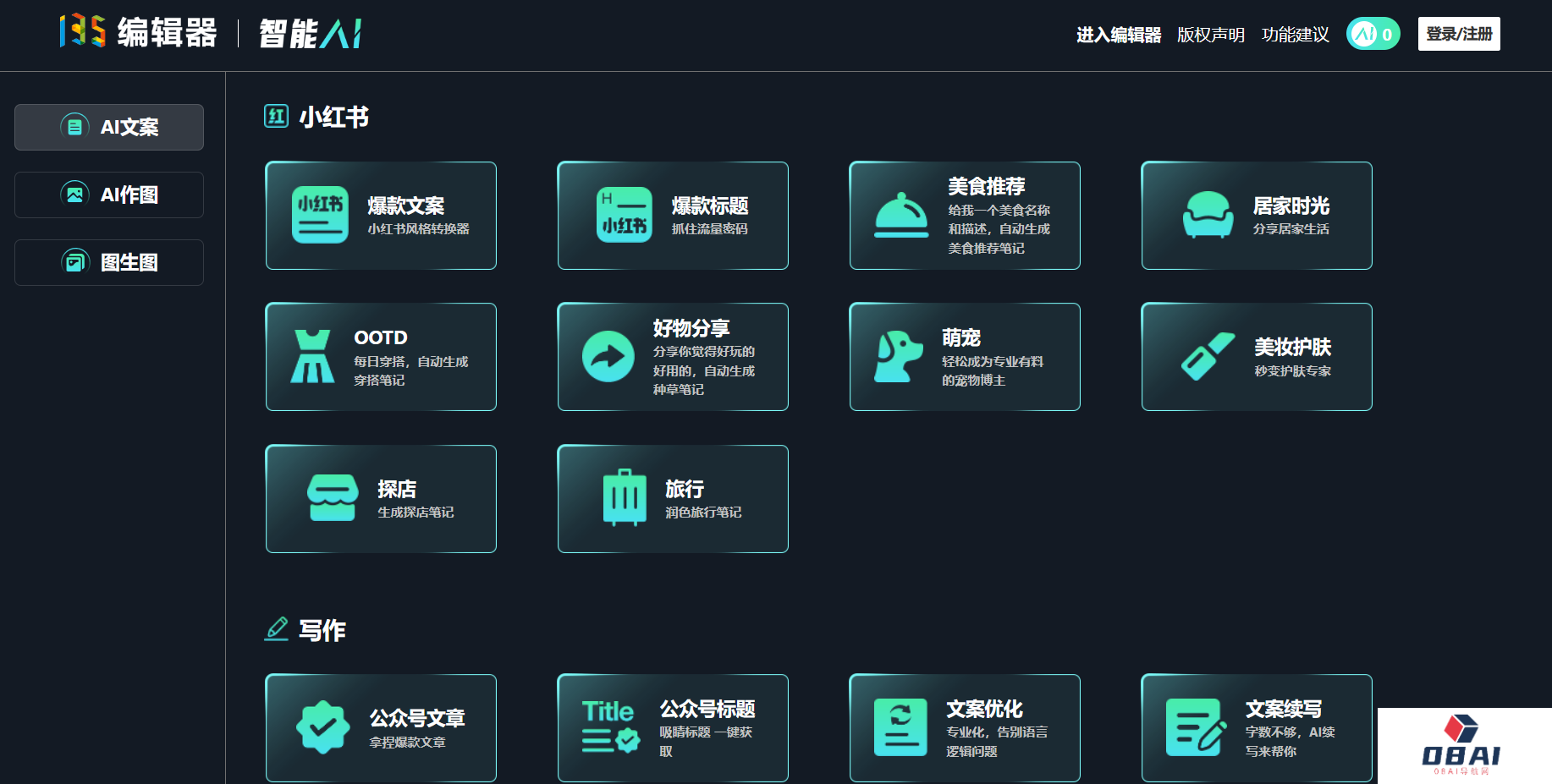Image resolution: width=1552 pixels, height=784 pixels.
Task: Click the 美妆护肤 card title text
Action: pyautogui.click(x=1293, y=347)
